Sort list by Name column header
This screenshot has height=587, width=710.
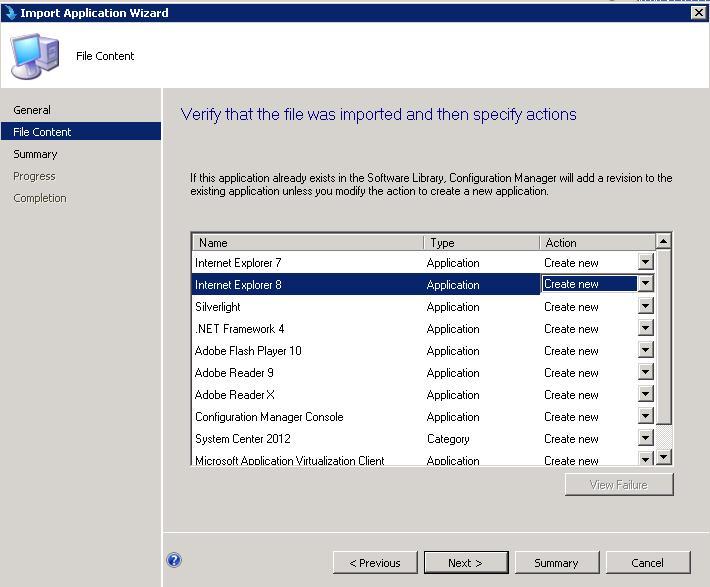(308, 243)
